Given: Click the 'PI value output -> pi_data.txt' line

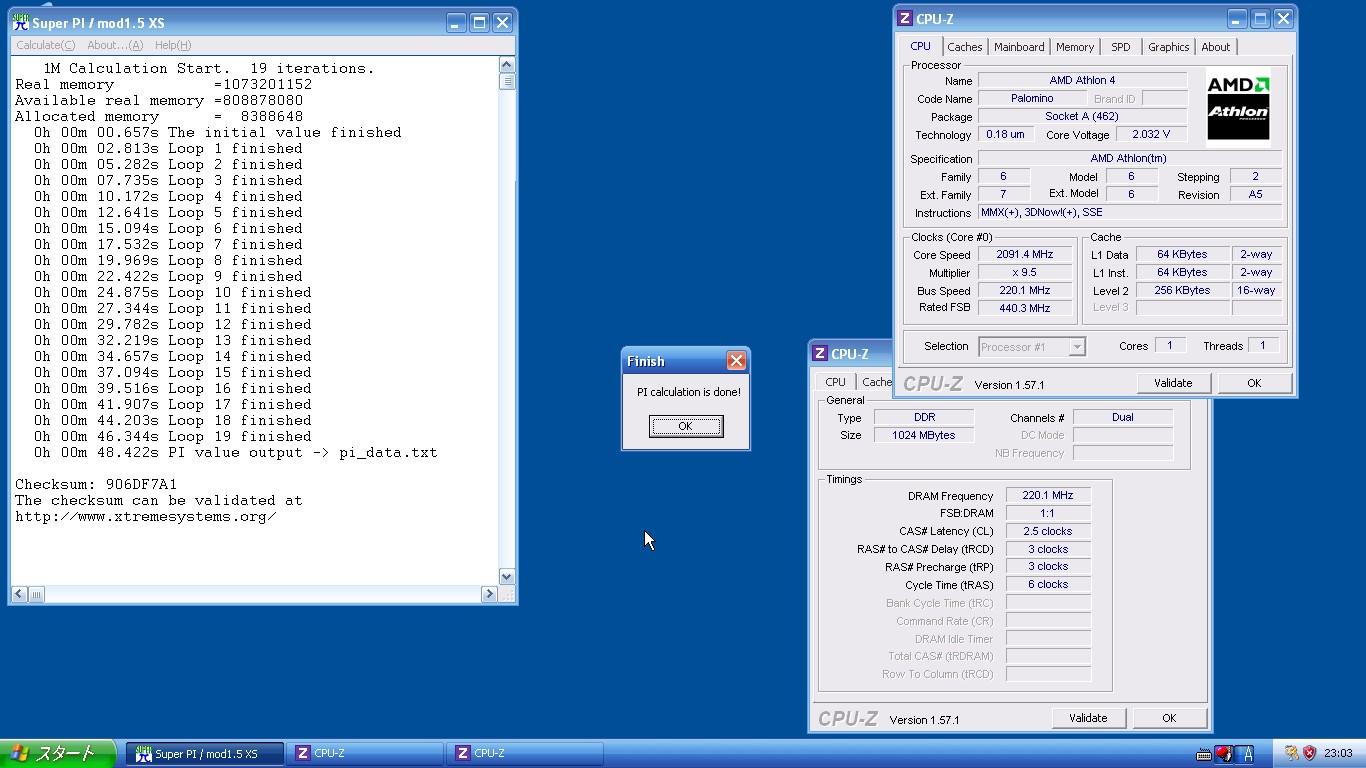Looking at the screenshot, I should [x=236, y=452].
